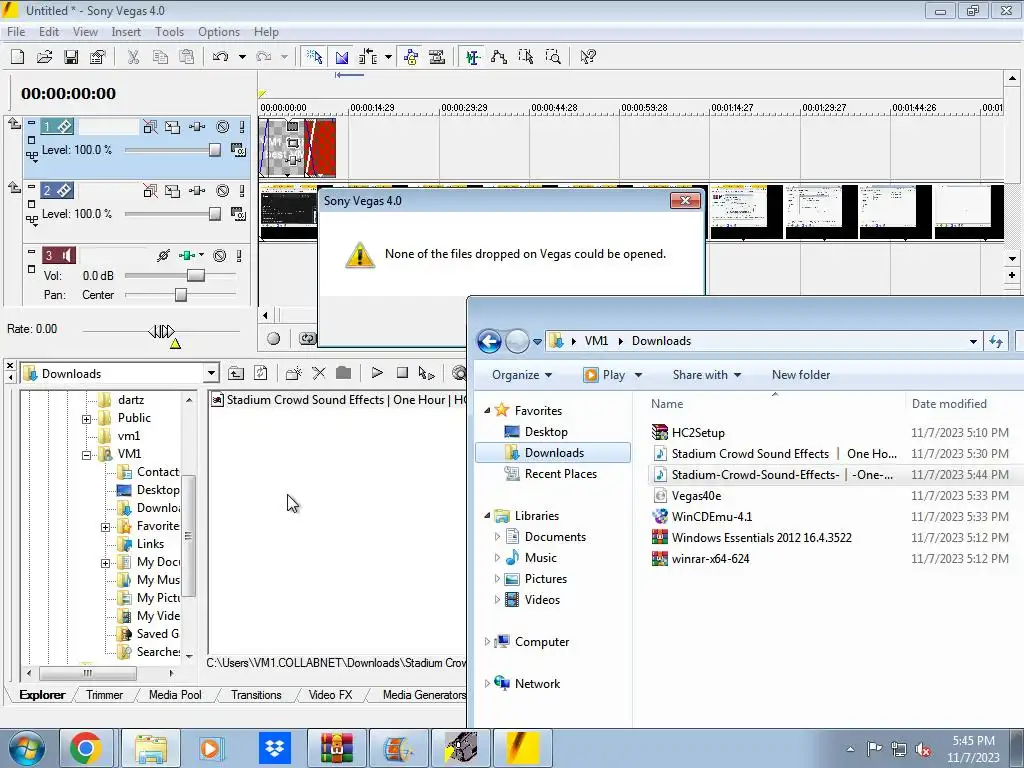
Task: Click Refresh icon in Vegas Explorer
Action: 261,374
